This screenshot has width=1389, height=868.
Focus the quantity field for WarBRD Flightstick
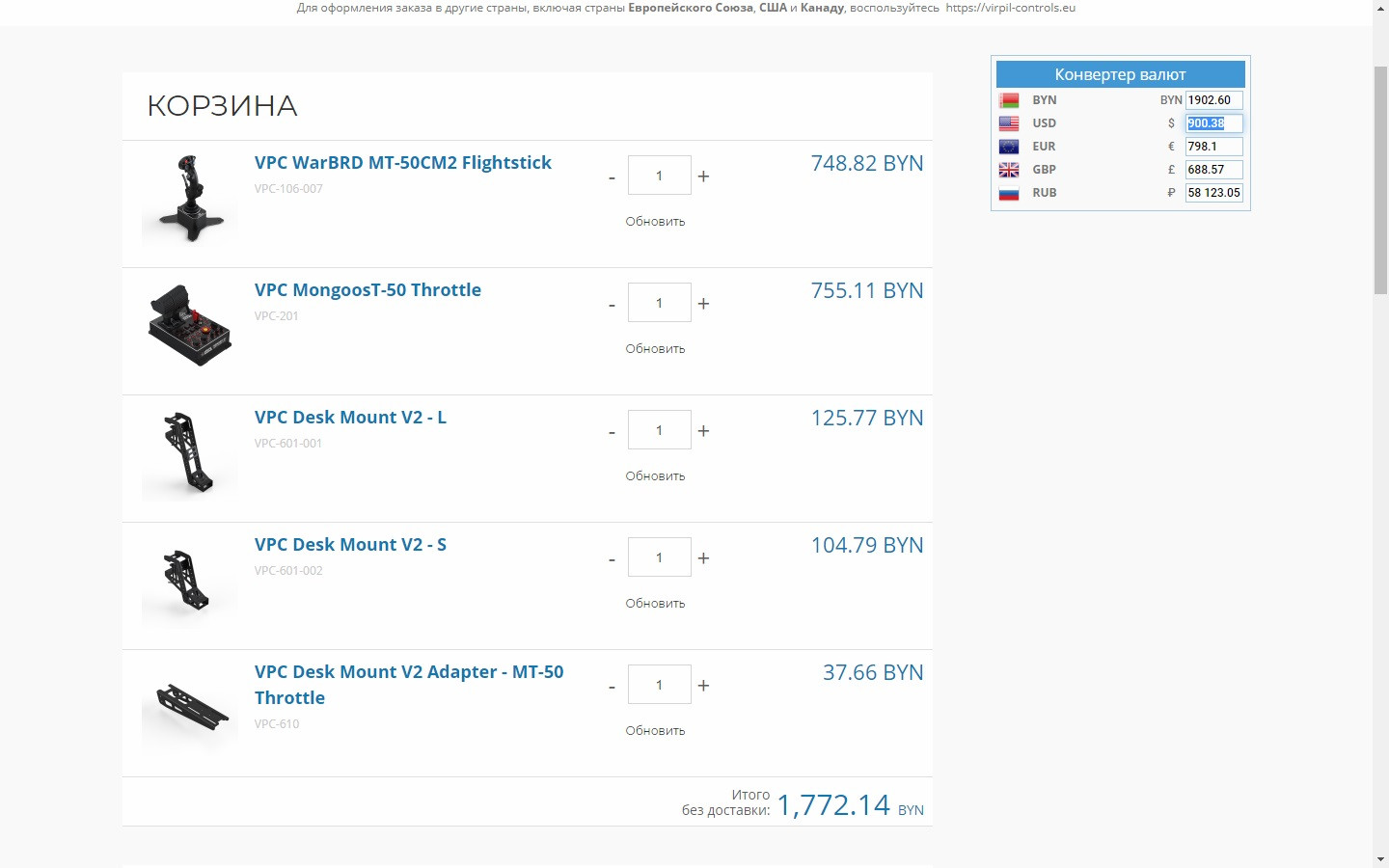click(660, 176)
